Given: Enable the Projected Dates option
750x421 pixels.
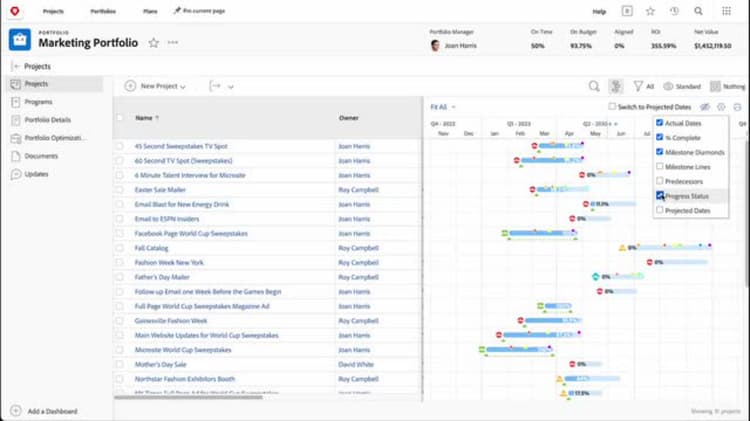Looking at the screenshot, I should point(660,210).
